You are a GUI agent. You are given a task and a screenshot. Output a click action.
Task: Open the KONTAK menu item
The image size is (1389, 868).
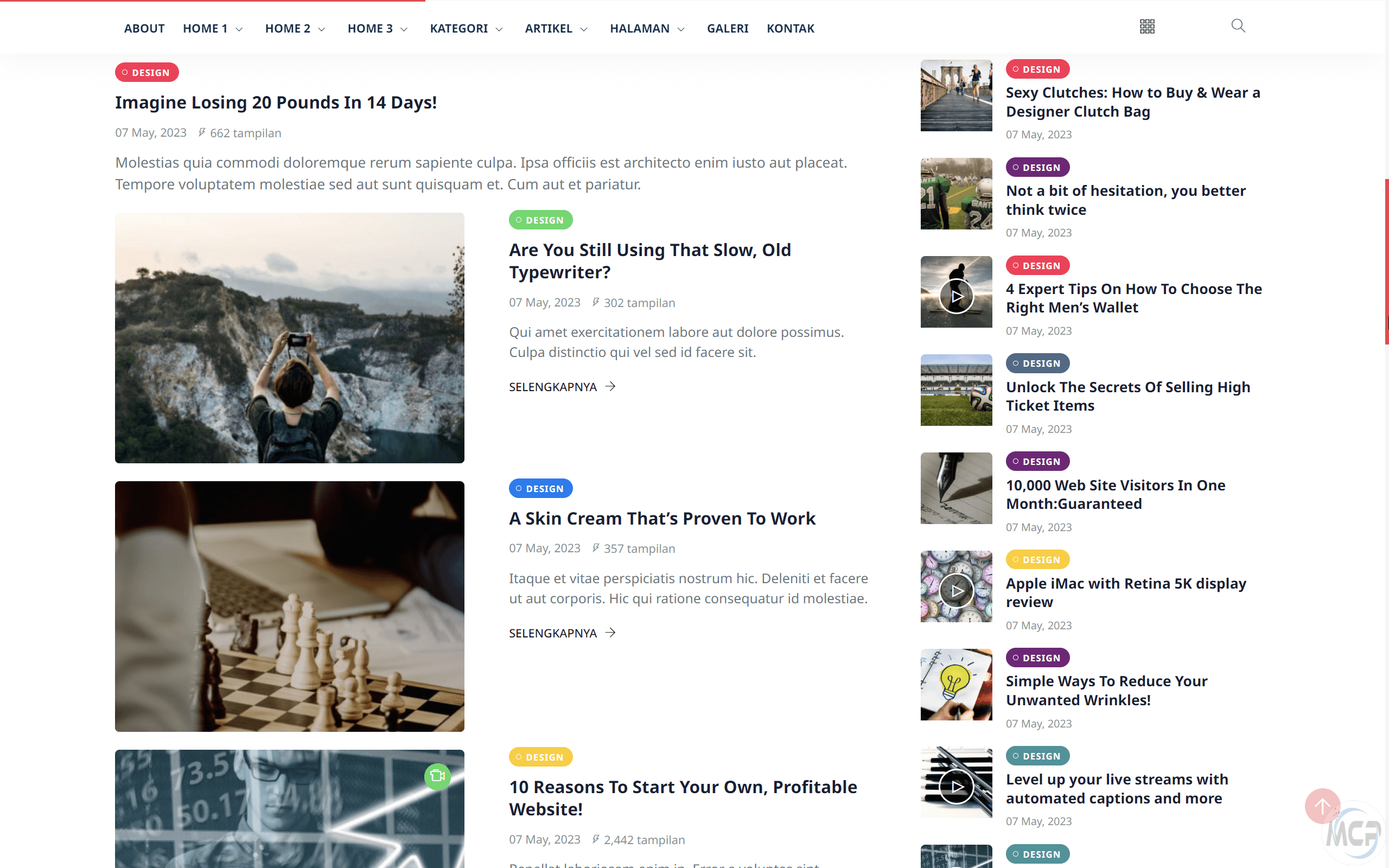[x=791, y=28]
